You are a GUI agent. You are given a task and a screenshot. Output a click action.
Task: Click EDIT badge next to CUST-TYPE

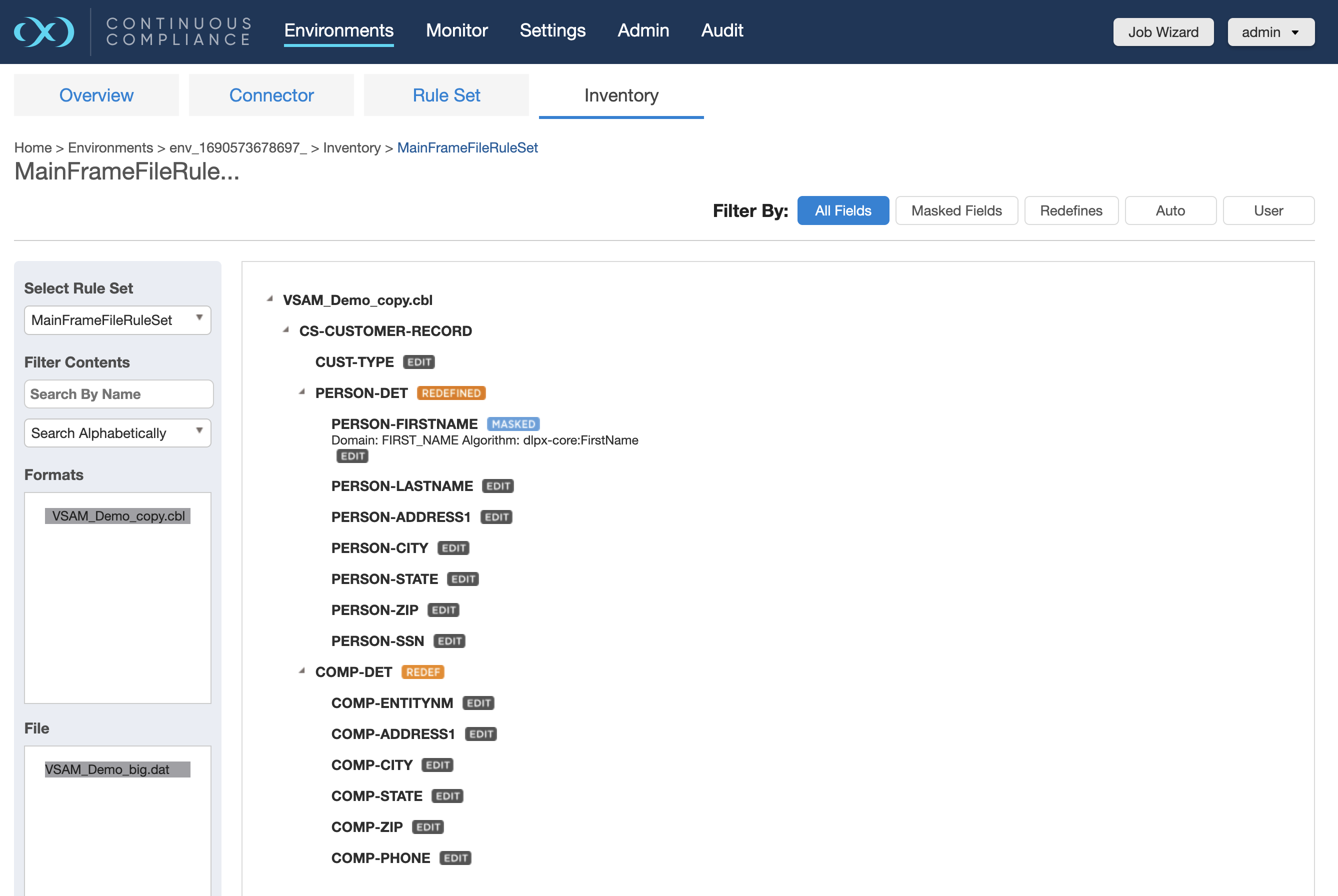coord(419,362)
